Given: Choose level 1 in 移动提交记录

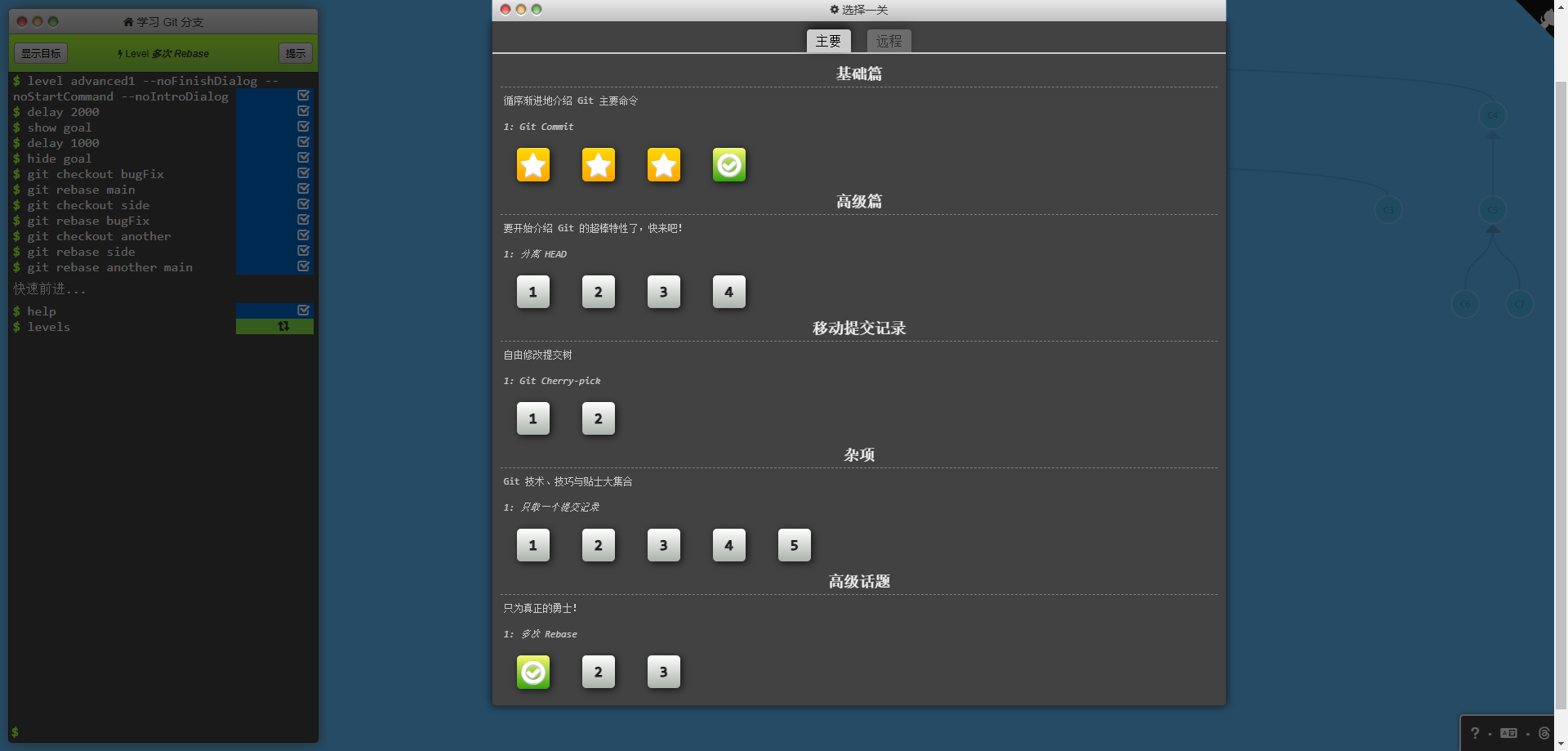Looking at the screenshot, I should (533, 418).
